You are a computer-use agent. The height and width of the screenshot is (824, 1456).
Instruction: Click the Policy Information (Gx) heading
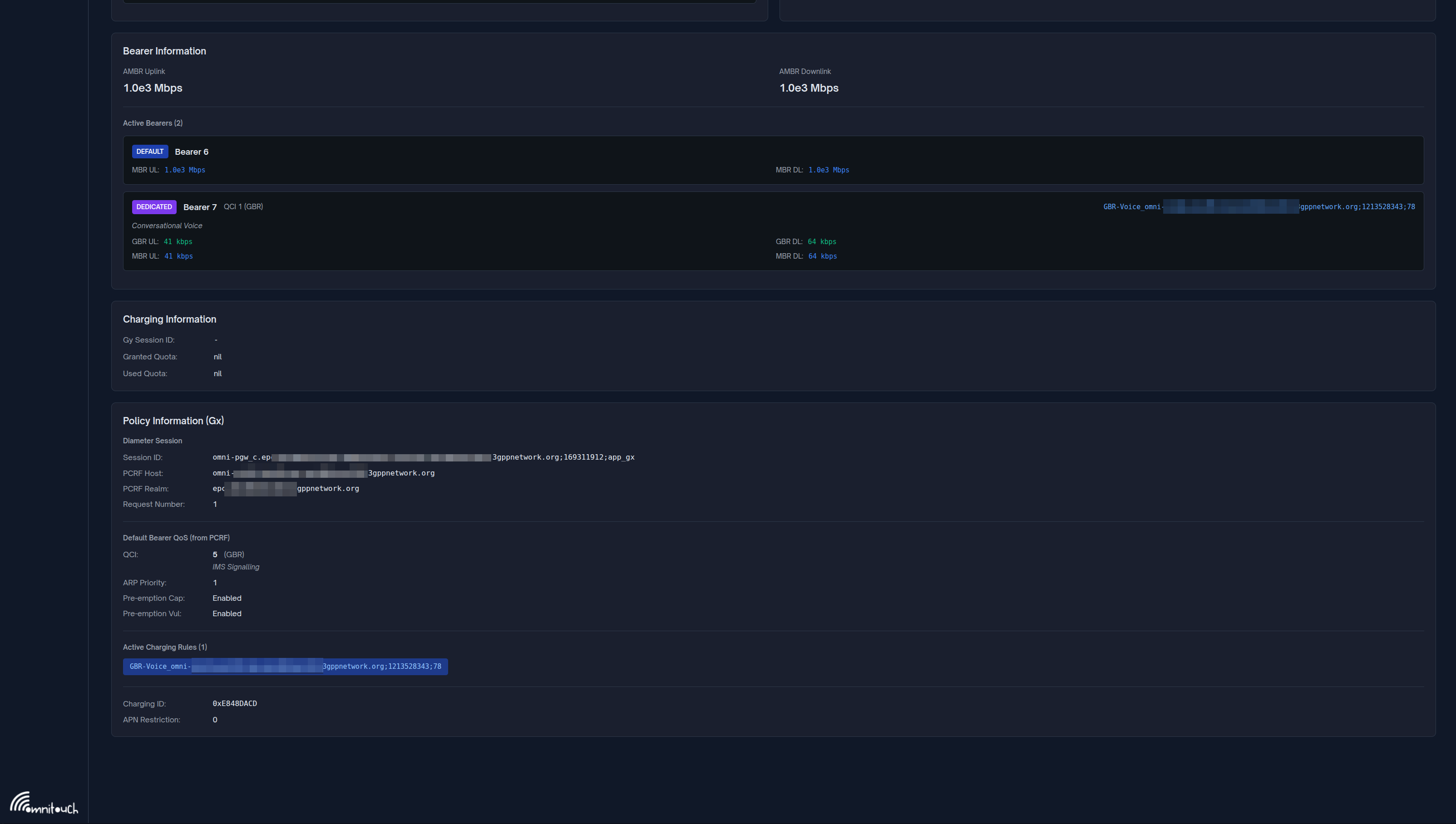point(173,421)
